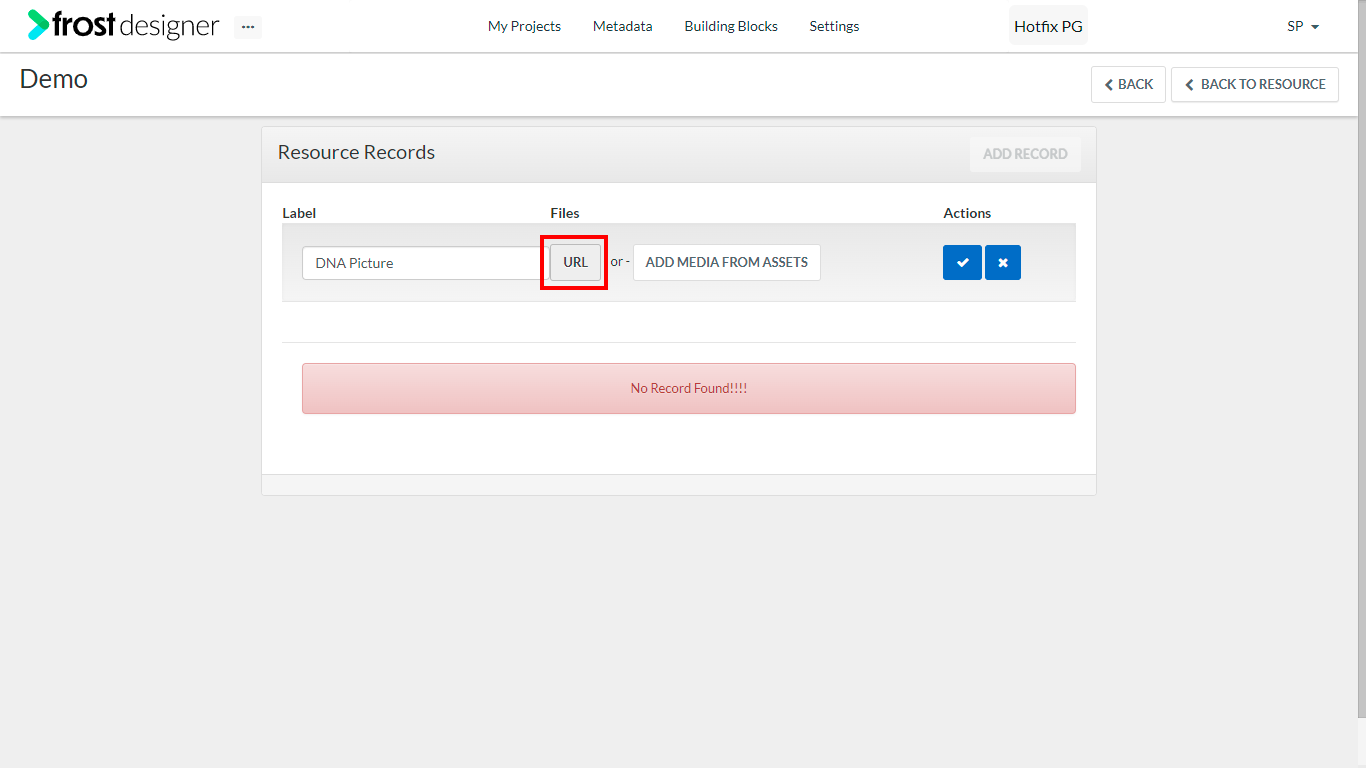Image resolution: width=1366 pixels, height=768 pixels.
Task: Click the Actions column header
Action: [967, 213]
